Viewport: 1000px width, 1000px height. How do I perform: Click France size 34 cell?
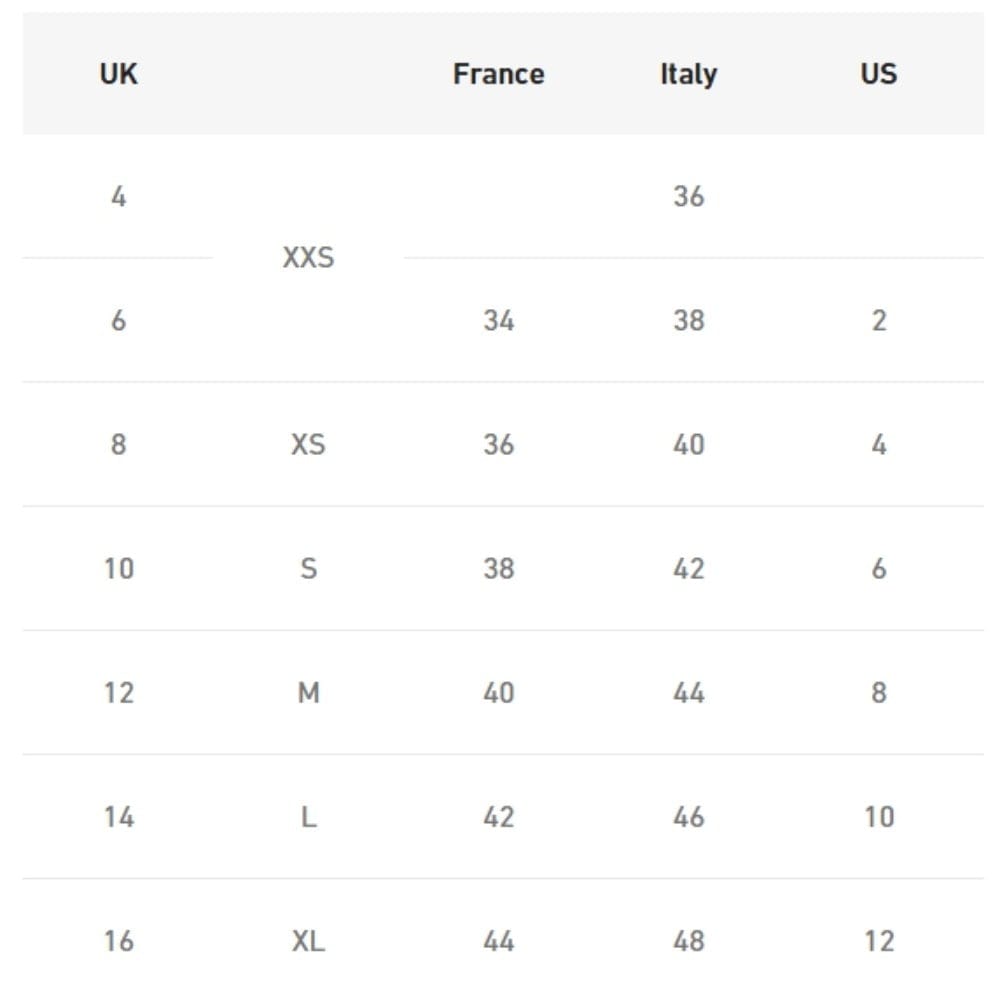pyautogui.click(x=498, y=320)
